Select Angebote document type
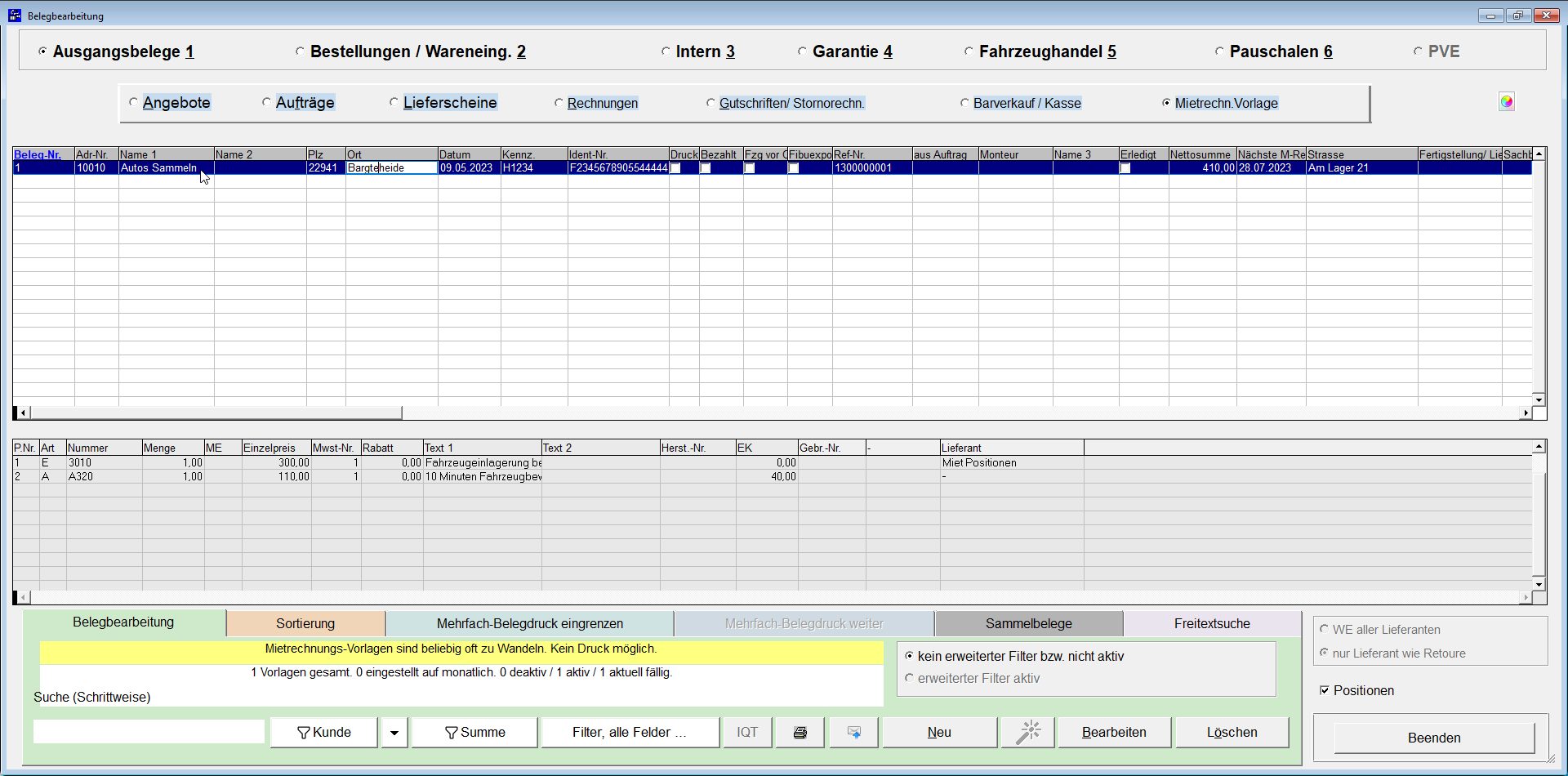 [x=170, y=103]
